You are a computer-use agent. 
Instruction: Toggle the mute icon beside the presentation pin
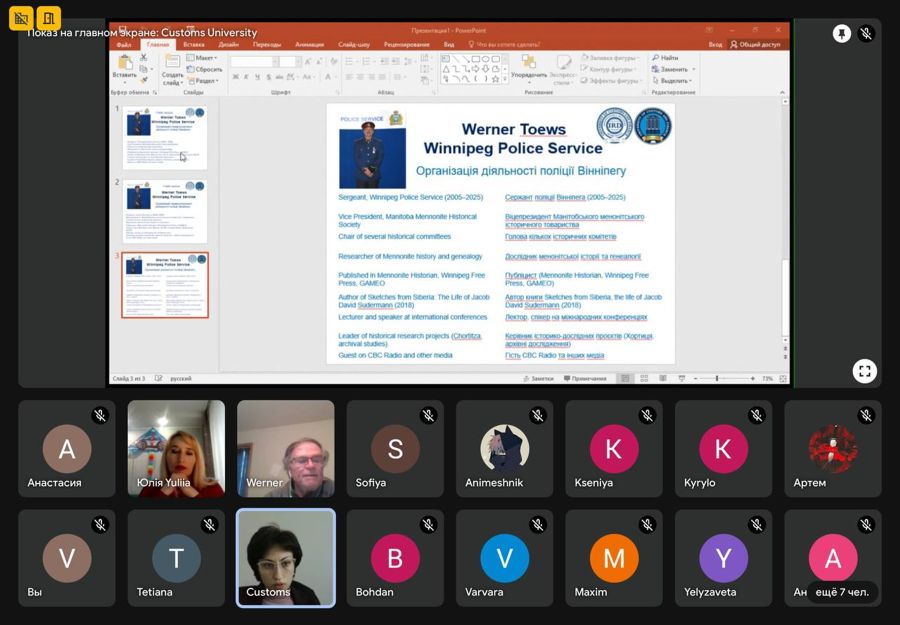point(866,34)
